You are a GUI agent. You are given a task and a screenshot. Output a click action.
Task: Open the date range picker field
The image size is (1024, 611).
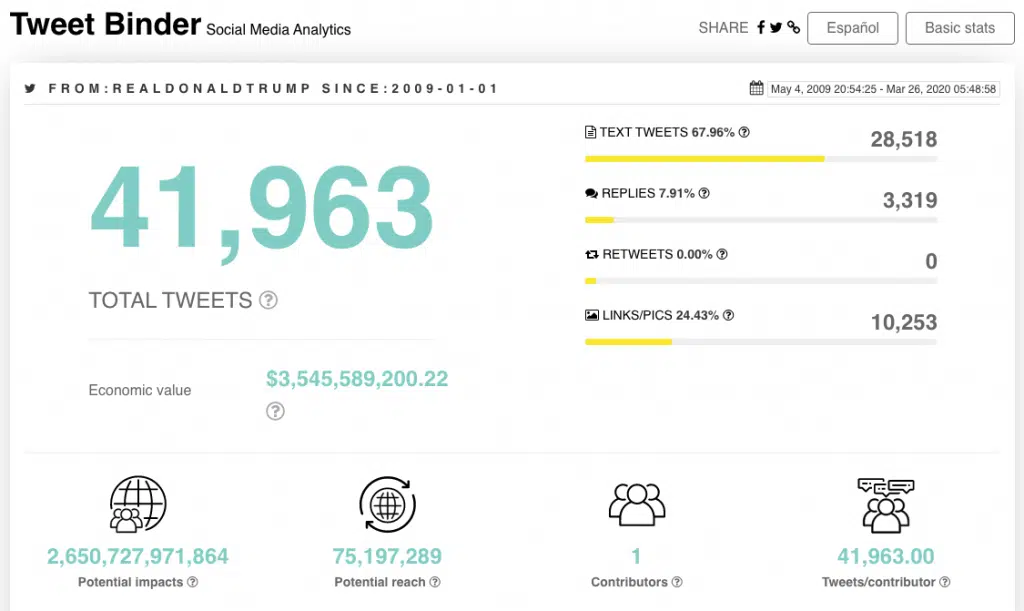coord(883,89)
